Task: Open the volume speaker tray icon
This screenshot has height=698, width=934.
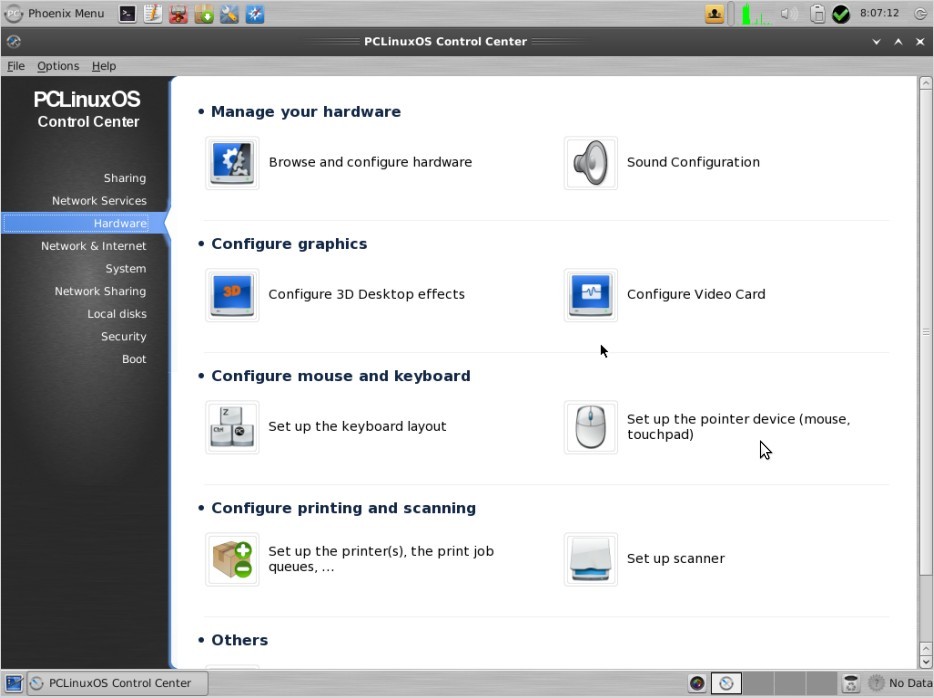Action: tap(789, 14)
